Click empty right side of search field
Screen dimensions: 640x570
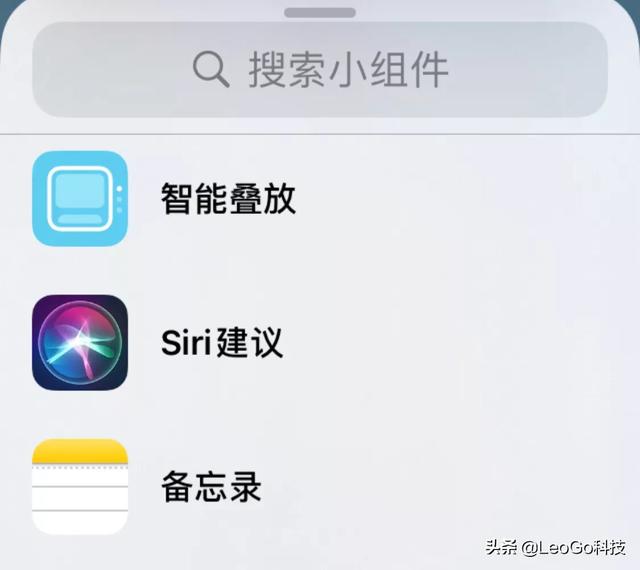[529, 69]
